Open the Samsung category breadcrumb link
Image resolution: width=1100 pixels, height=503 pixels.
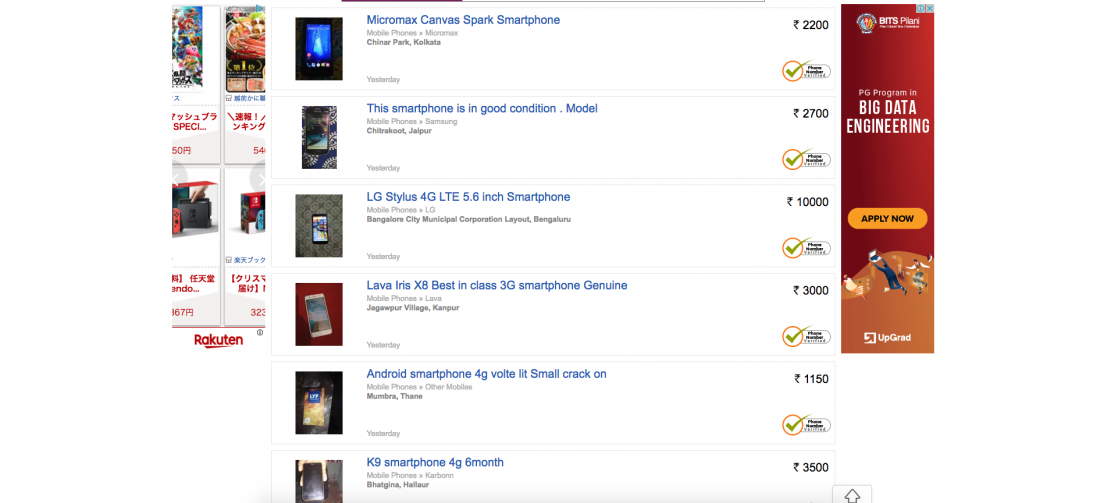tap(441, 121)
